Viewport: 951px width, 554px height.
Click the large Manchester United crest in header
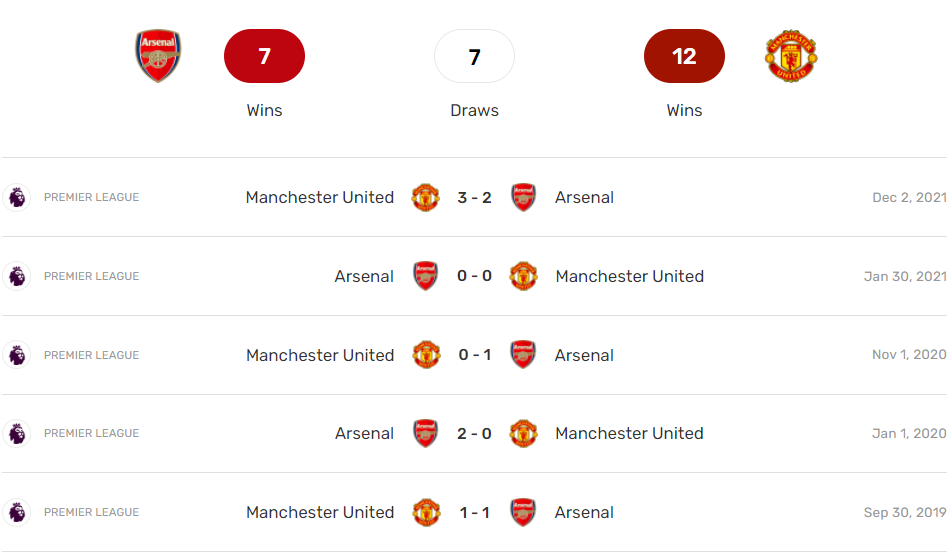(791, 56)
